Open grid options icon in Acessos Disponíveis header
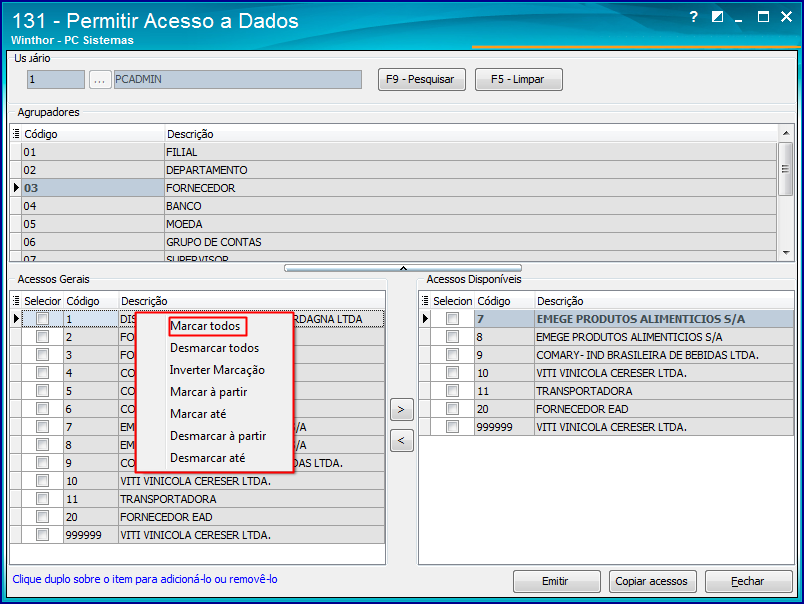 click(425, 300)
